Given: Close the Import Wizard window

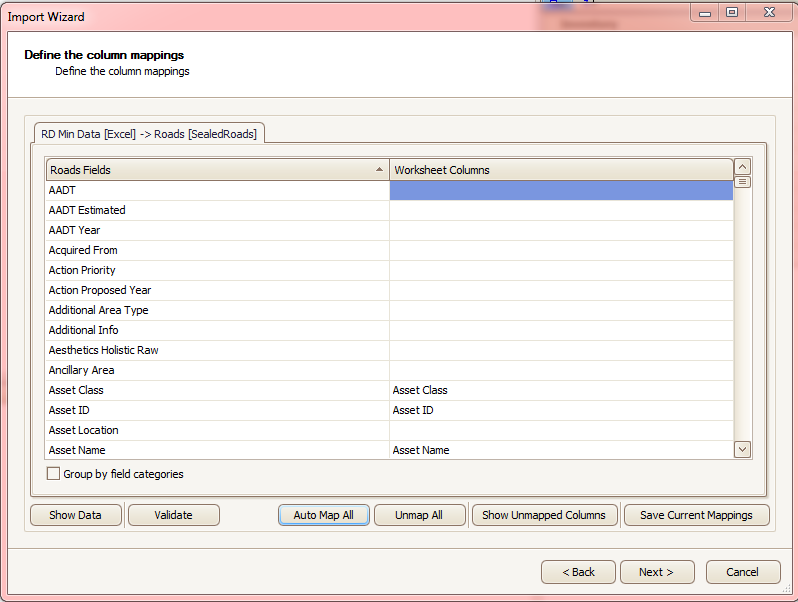Looking at the screenshot, I should tap(769, 13).
